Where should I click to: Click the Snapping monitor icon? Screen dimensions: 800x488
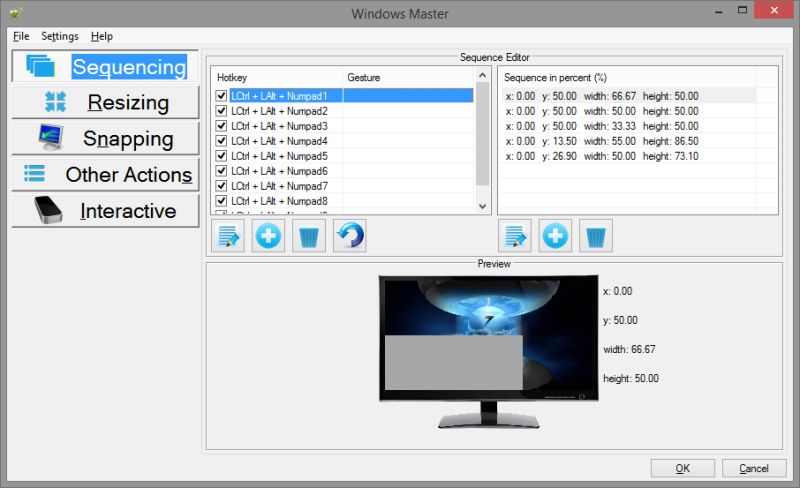point(51,137)
